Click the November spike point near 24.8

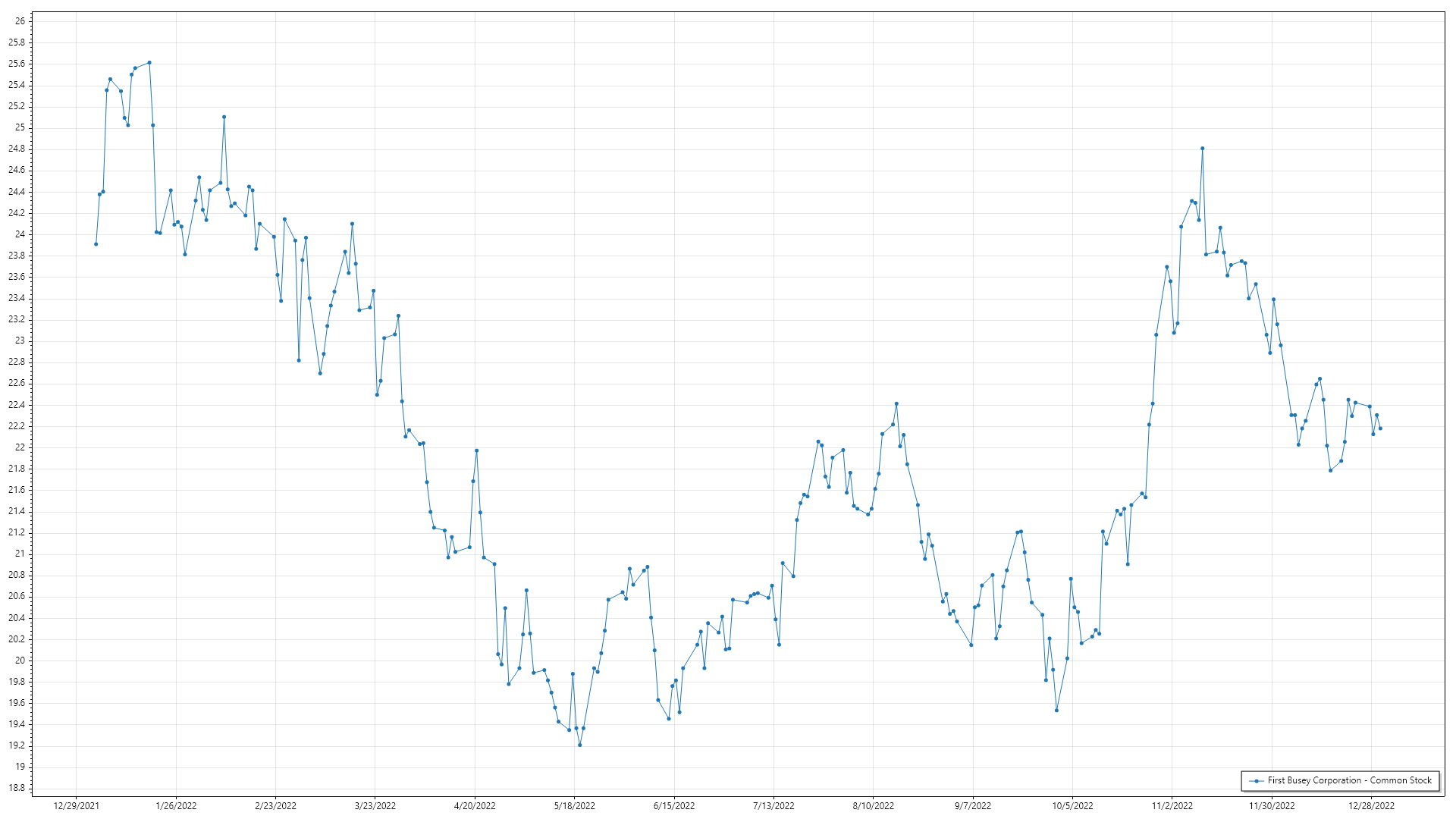click(1203, 149)
